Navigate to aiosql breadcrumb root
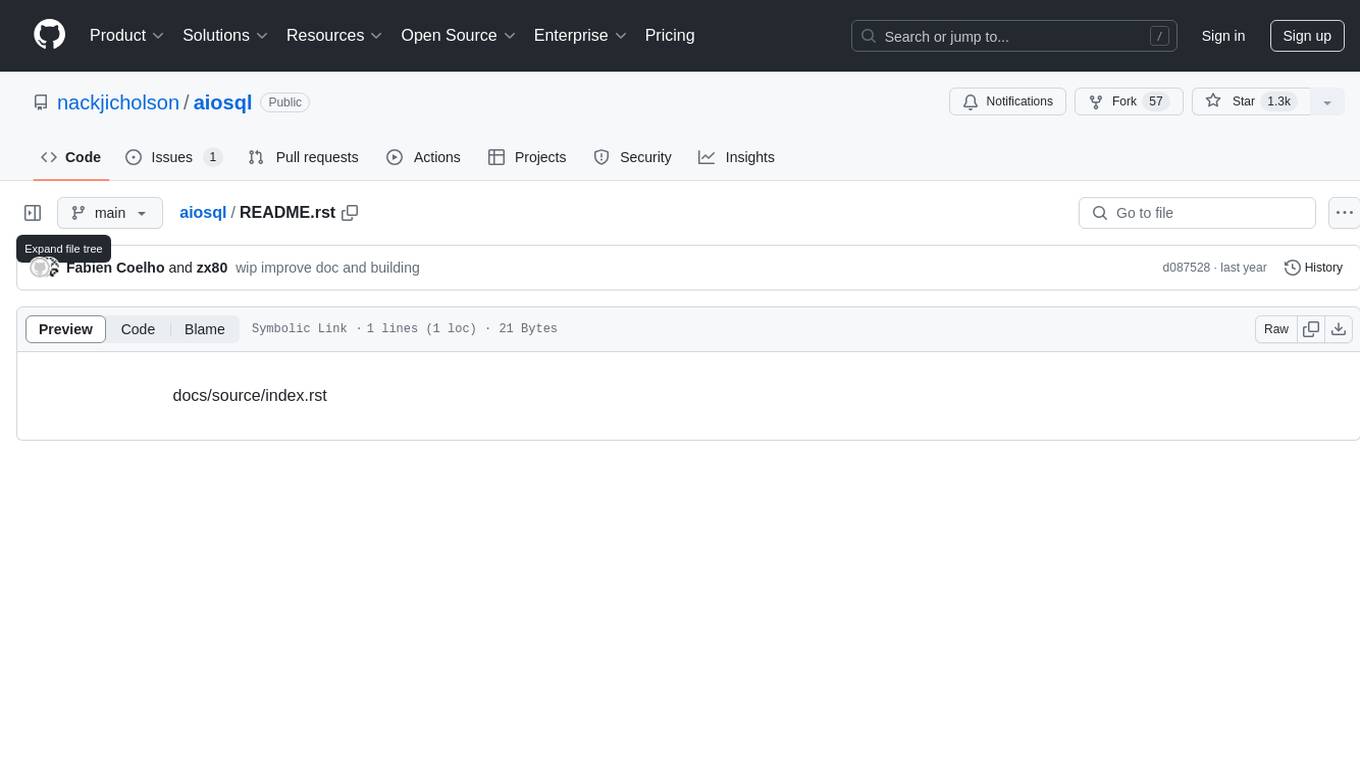The width and height of the screenshot is (1360, 764). pos(203,213)
